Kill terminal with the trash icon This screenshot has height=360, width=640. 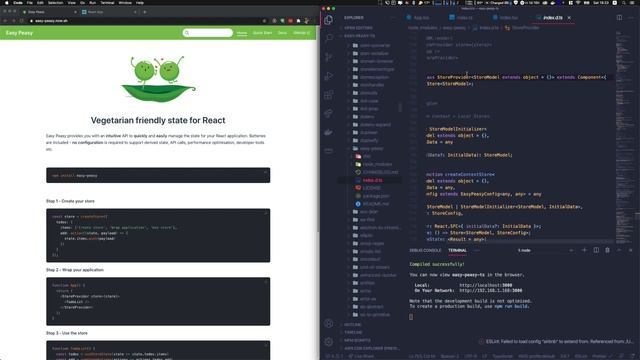coord(607,250)
